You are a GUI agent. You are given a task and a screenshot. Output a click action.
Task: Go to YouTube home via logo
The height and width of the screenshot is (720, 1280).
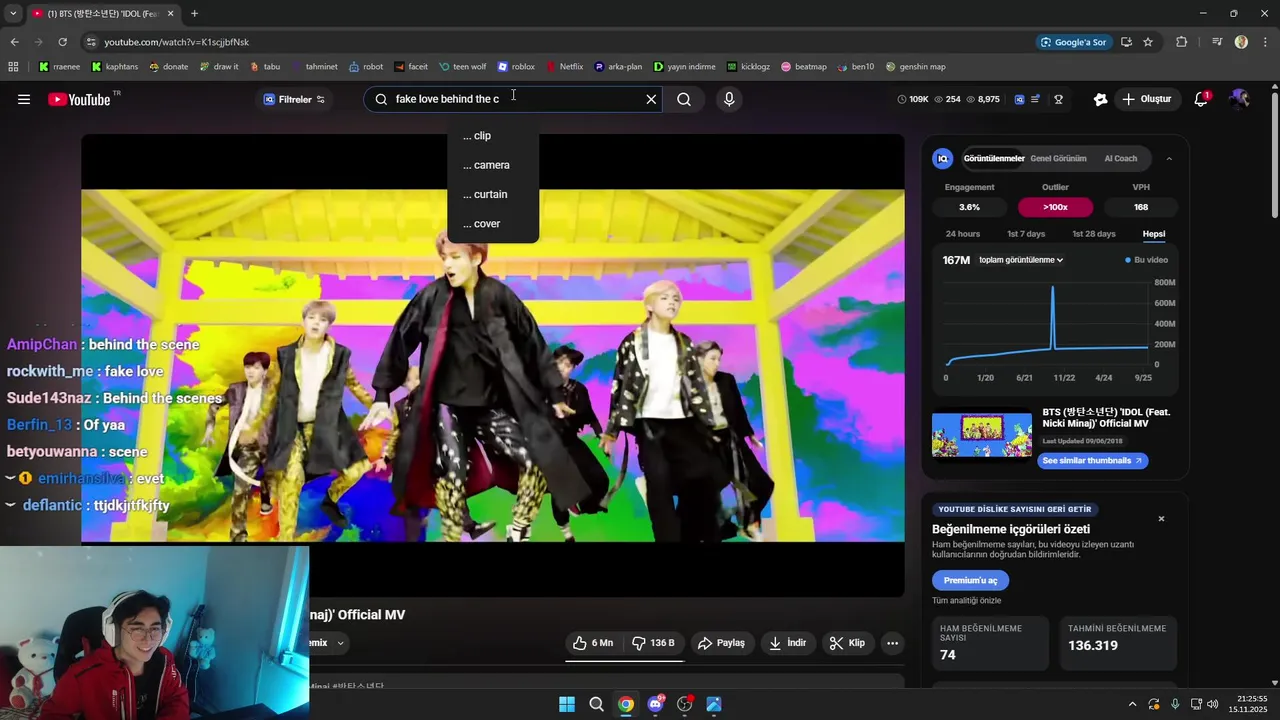pyautogui.click(x=80, y=99)
